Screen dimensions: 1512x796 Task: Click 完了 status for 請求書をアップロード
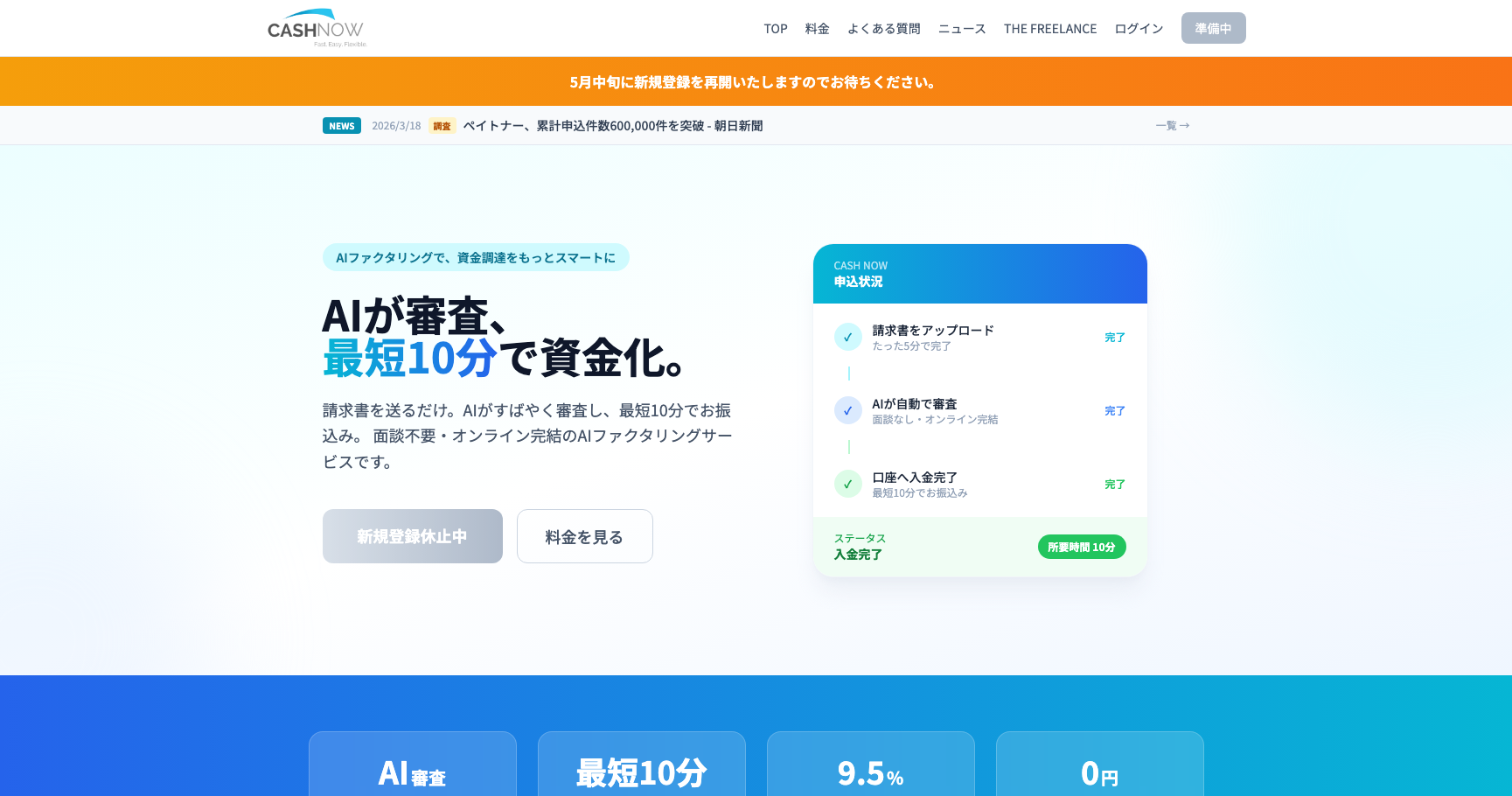tap(1115, 338)
